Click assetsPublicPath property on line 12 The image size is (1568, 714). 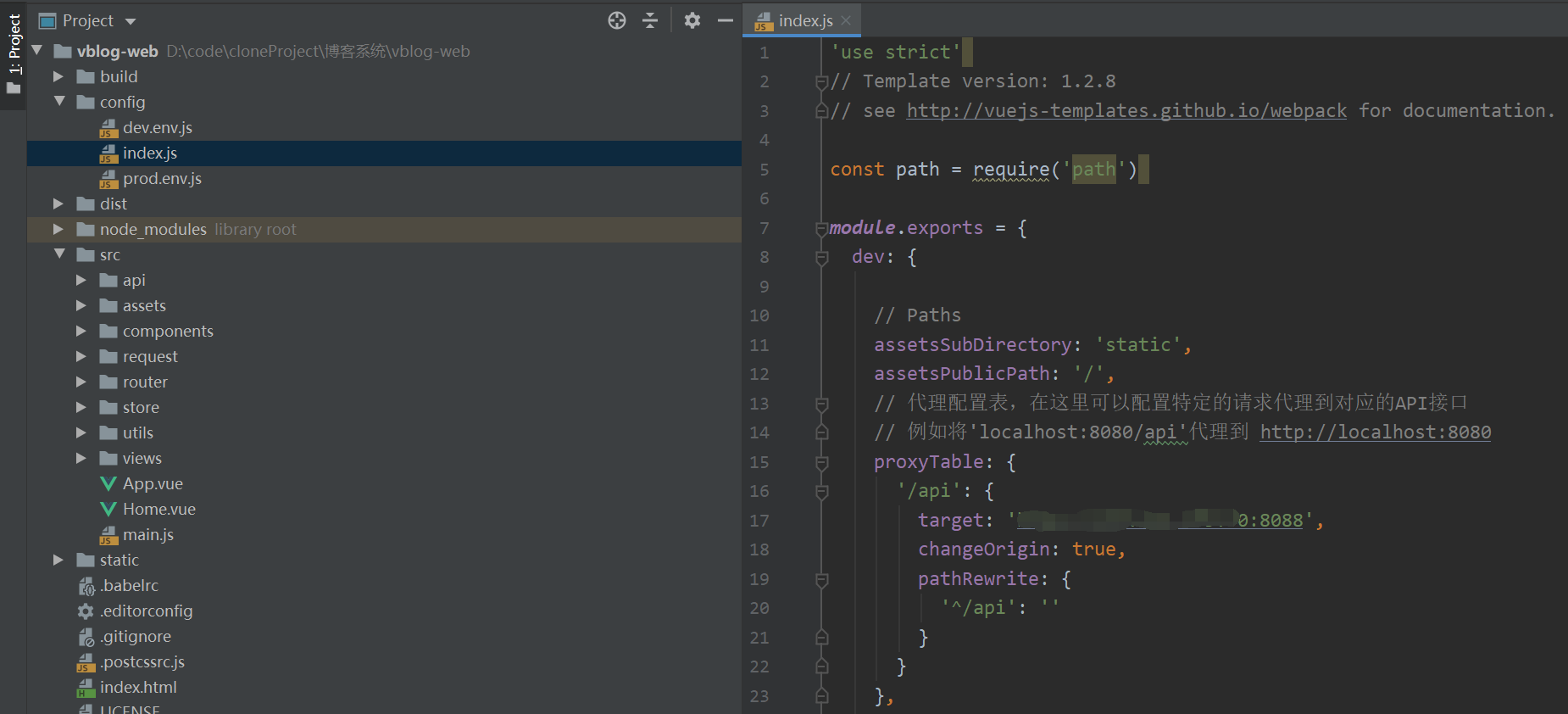961,373
